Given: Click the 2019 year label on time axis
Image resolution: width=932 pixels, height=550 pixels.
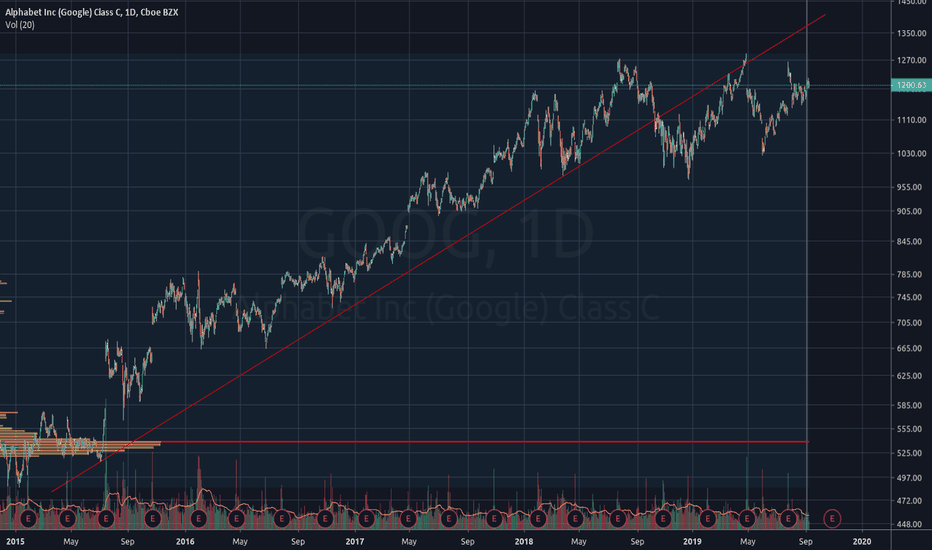Looking at the screenshot, I should click(x=692, y=541).
